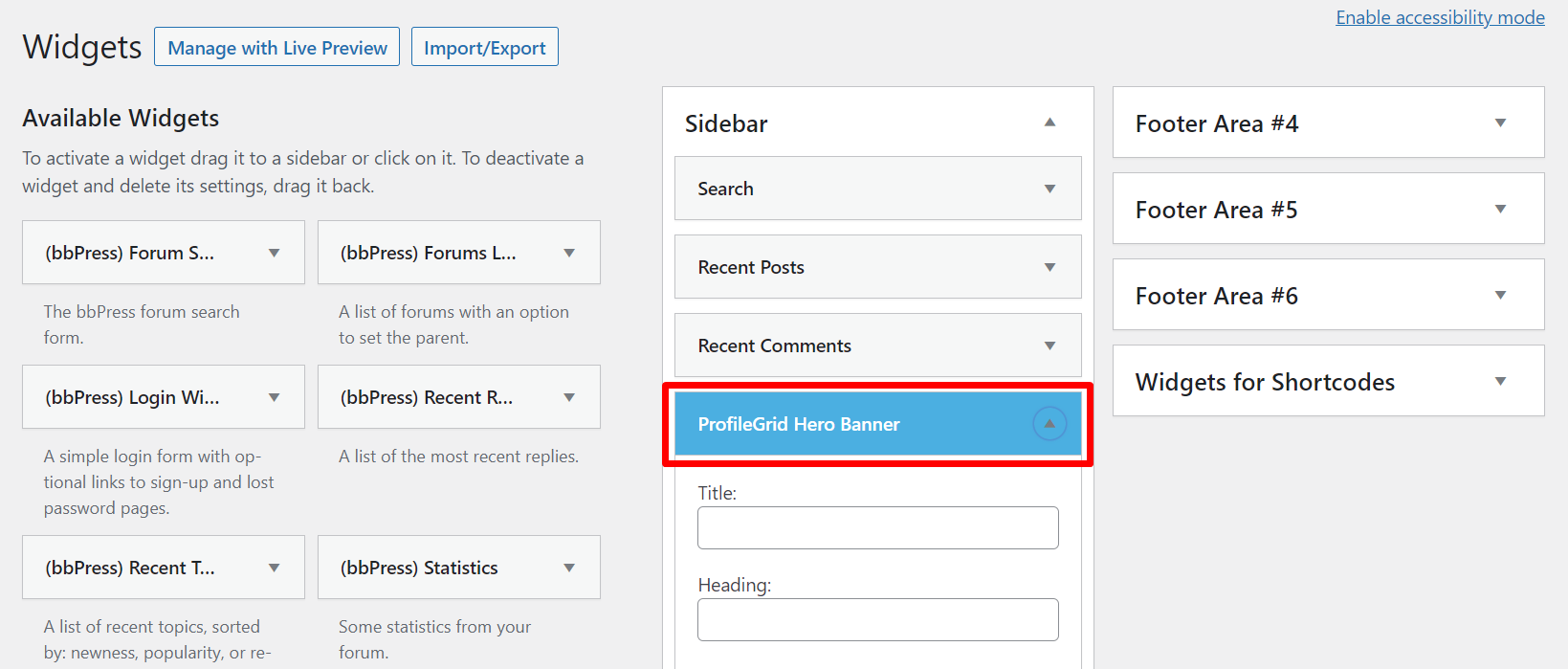Open the bbPress Login Widget dropdown arrow

click(274, 397)
